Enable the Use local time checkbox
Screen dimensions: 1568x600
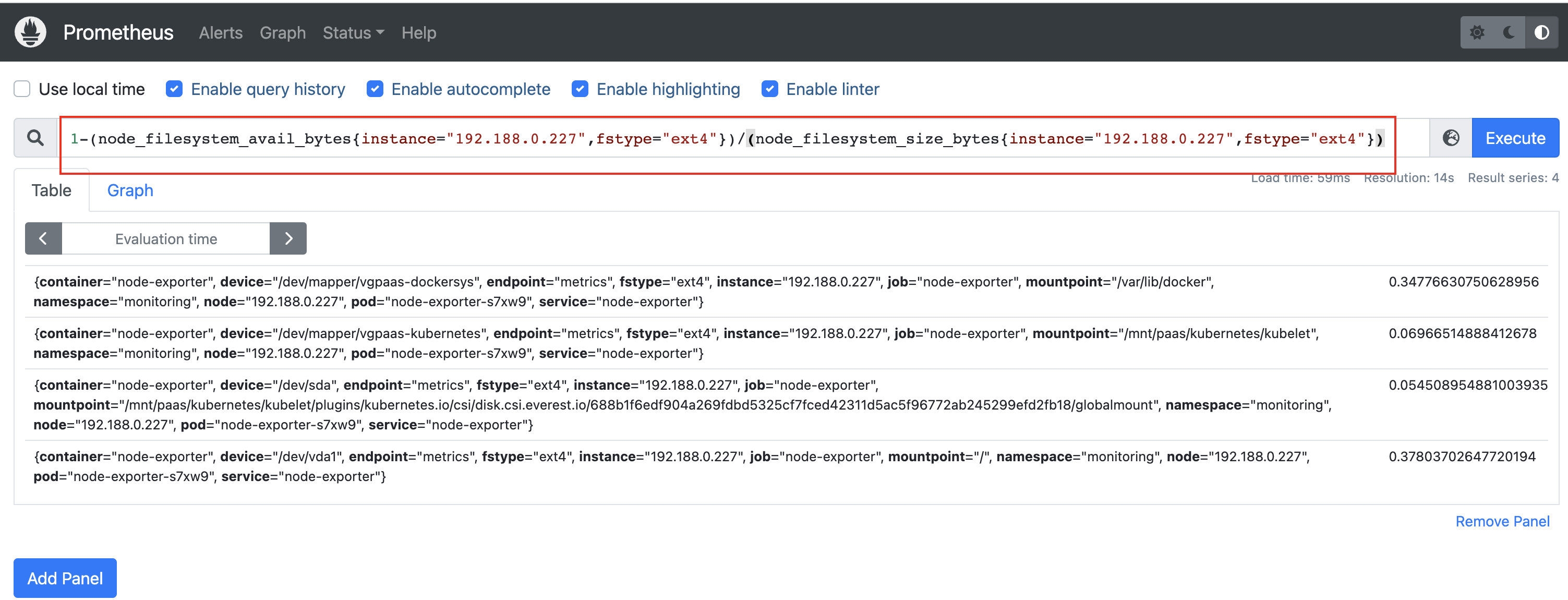coord(22,89)
